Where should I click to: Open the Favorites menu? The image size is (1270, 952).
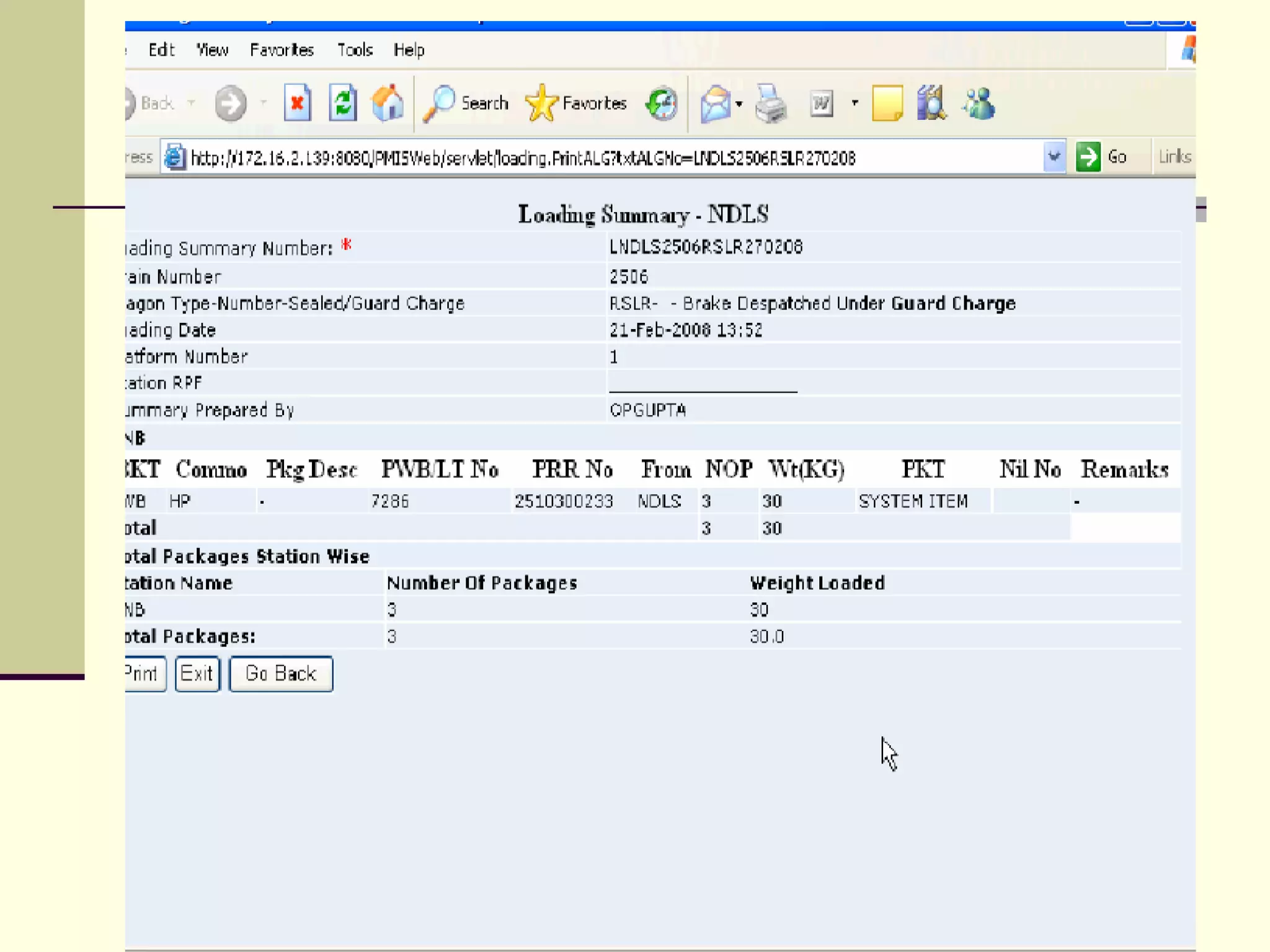pos(282,50)
